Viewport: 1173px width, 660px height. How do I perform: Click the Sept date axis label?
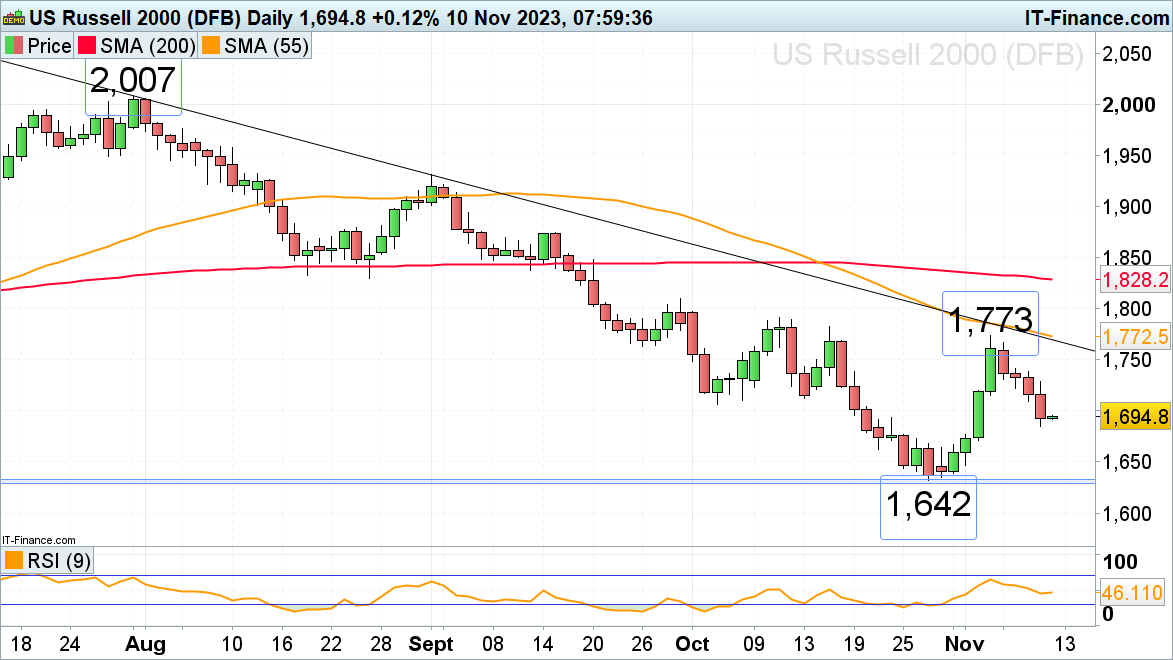tap(432, 644)
